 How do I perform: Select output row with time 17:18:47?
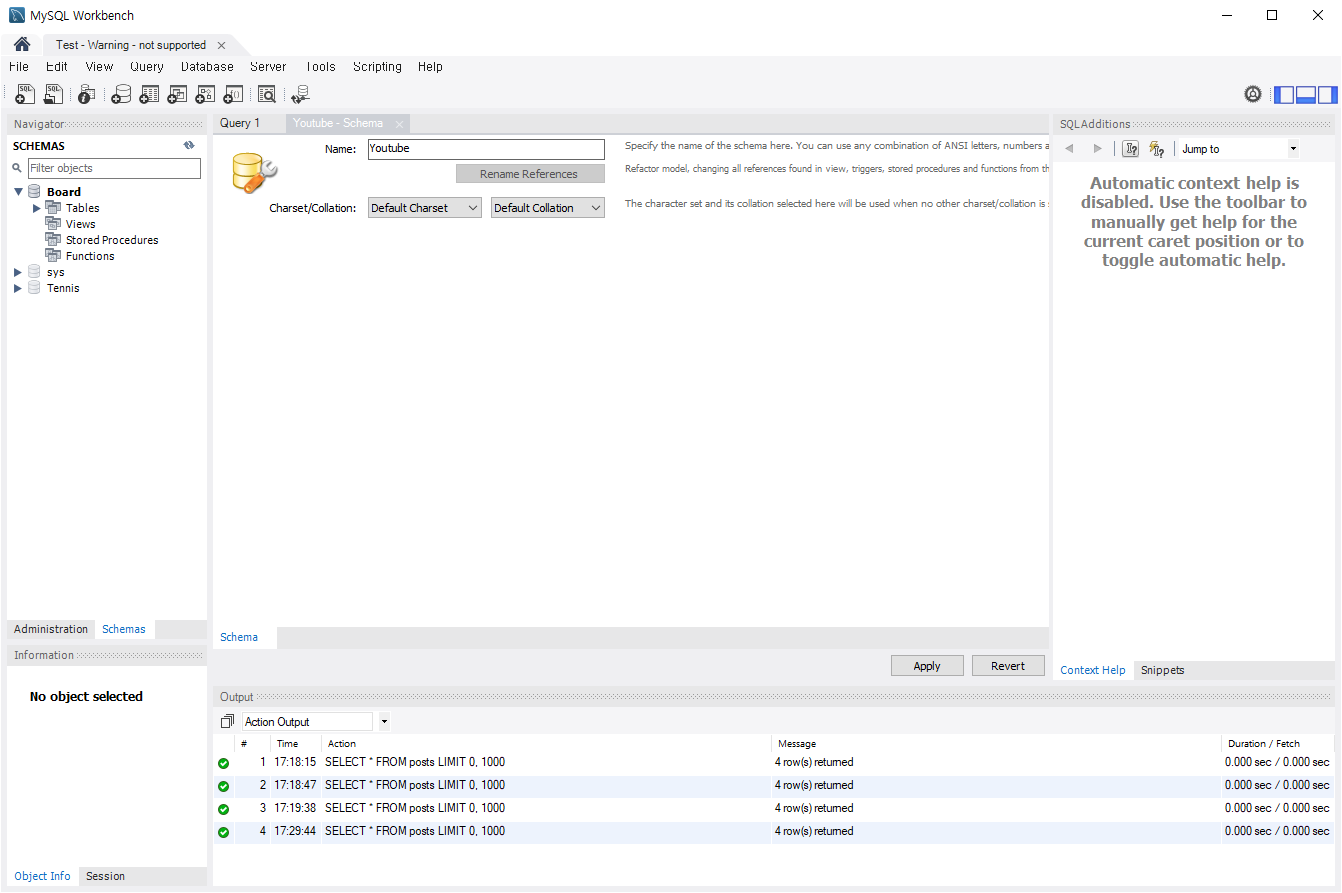773,785
